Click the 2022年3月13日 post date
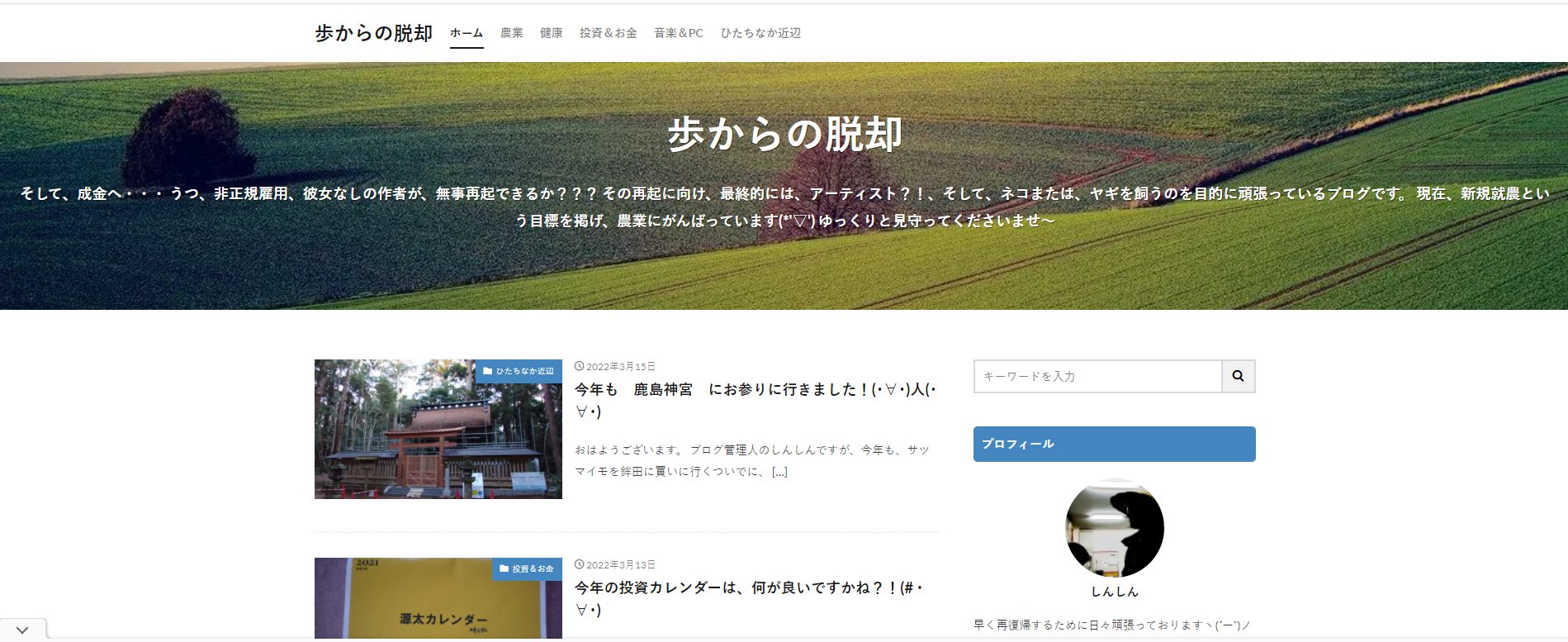1568x642 pixels. point(615,564)
